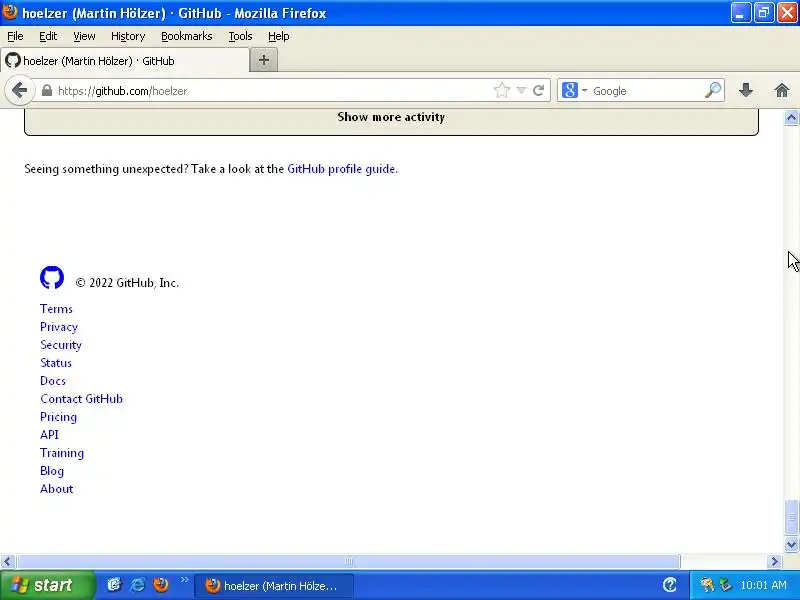This screenshot has width=800, height=600.
Task: Click the lock icon in the address bar
Action: (47, 91)
